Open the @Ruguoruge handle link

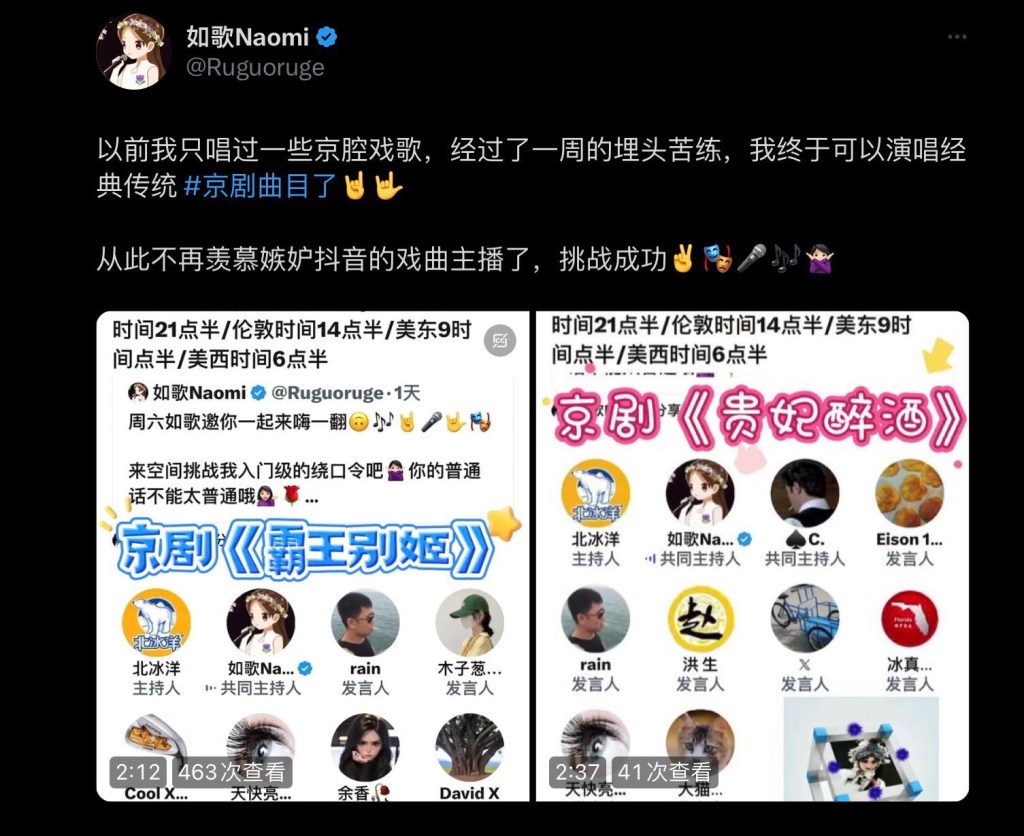tap(255, 67)
